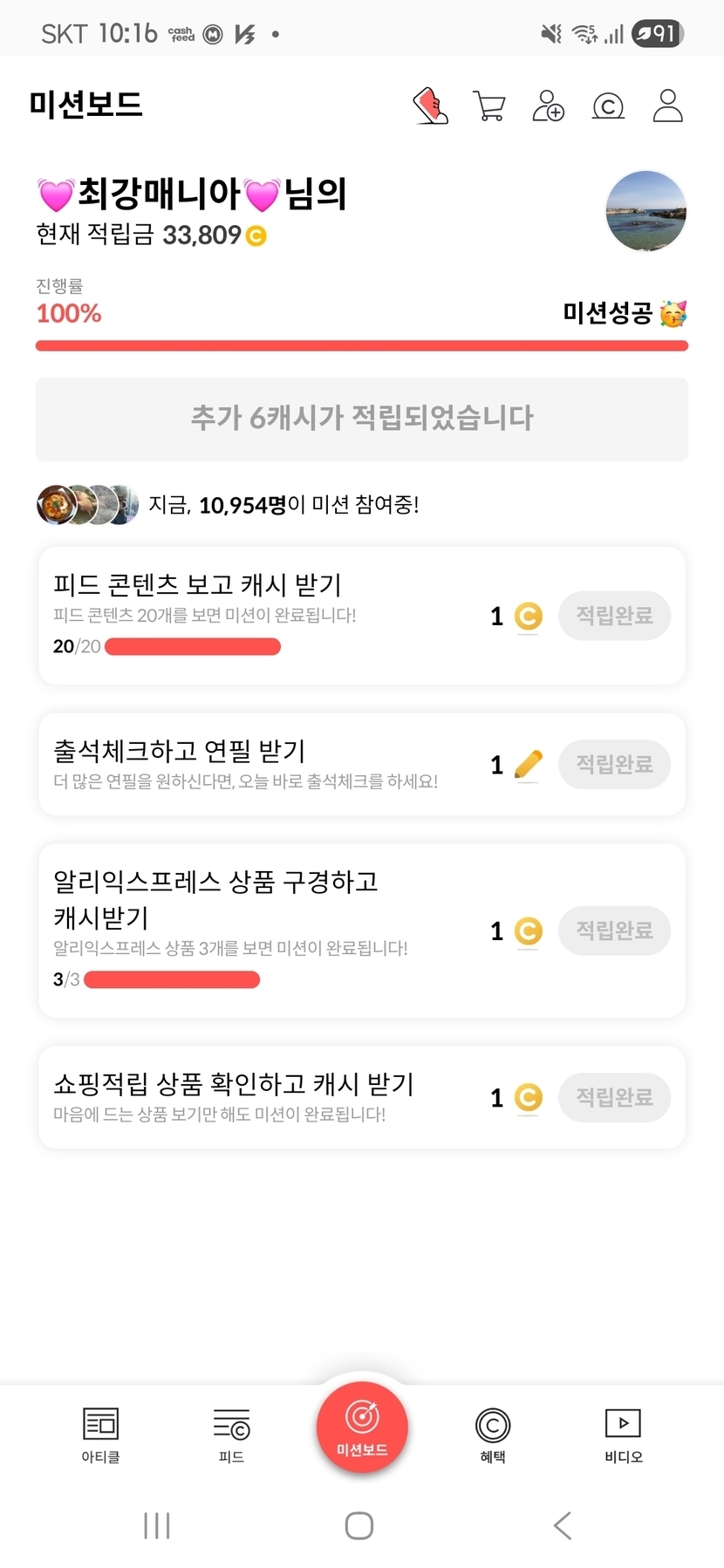The height and width of the screenshot is (1568, 724).
Task: Open the AliExpress product browsing mission
Action: (262, 929)
